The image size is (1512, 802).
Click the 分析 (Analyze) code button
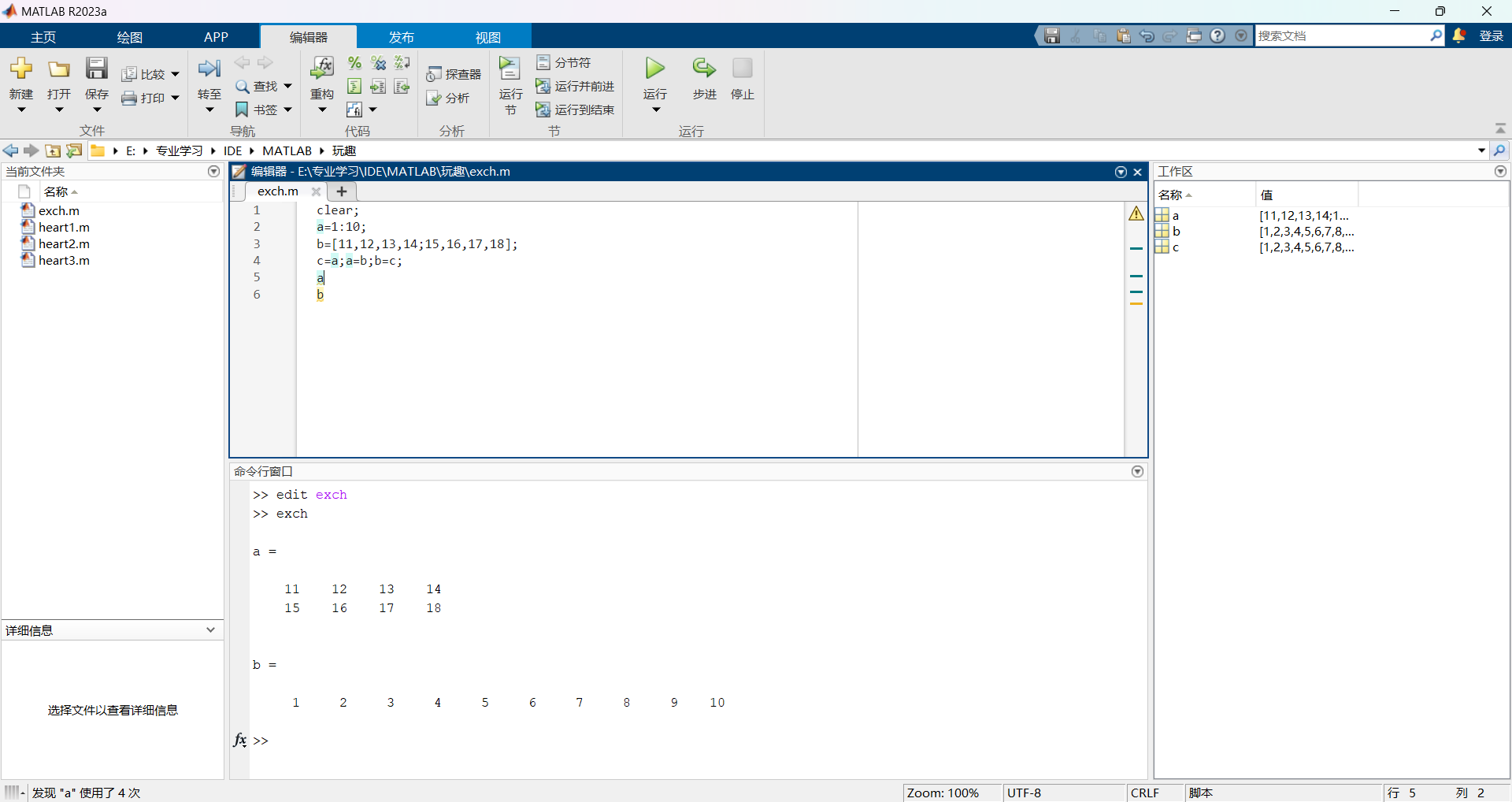coord(447,98)
